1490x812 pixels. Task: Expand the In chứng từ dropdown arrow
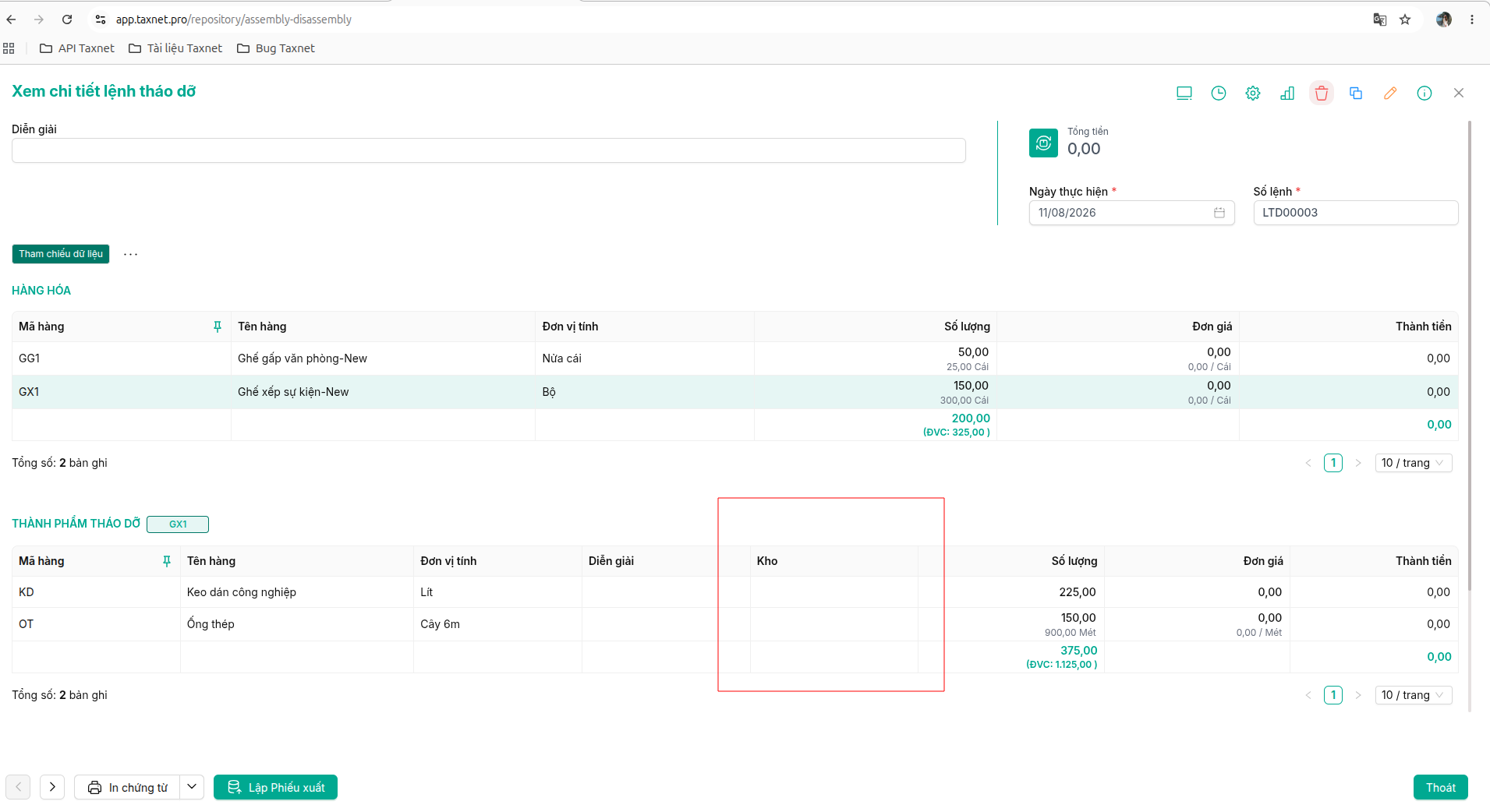192,787
